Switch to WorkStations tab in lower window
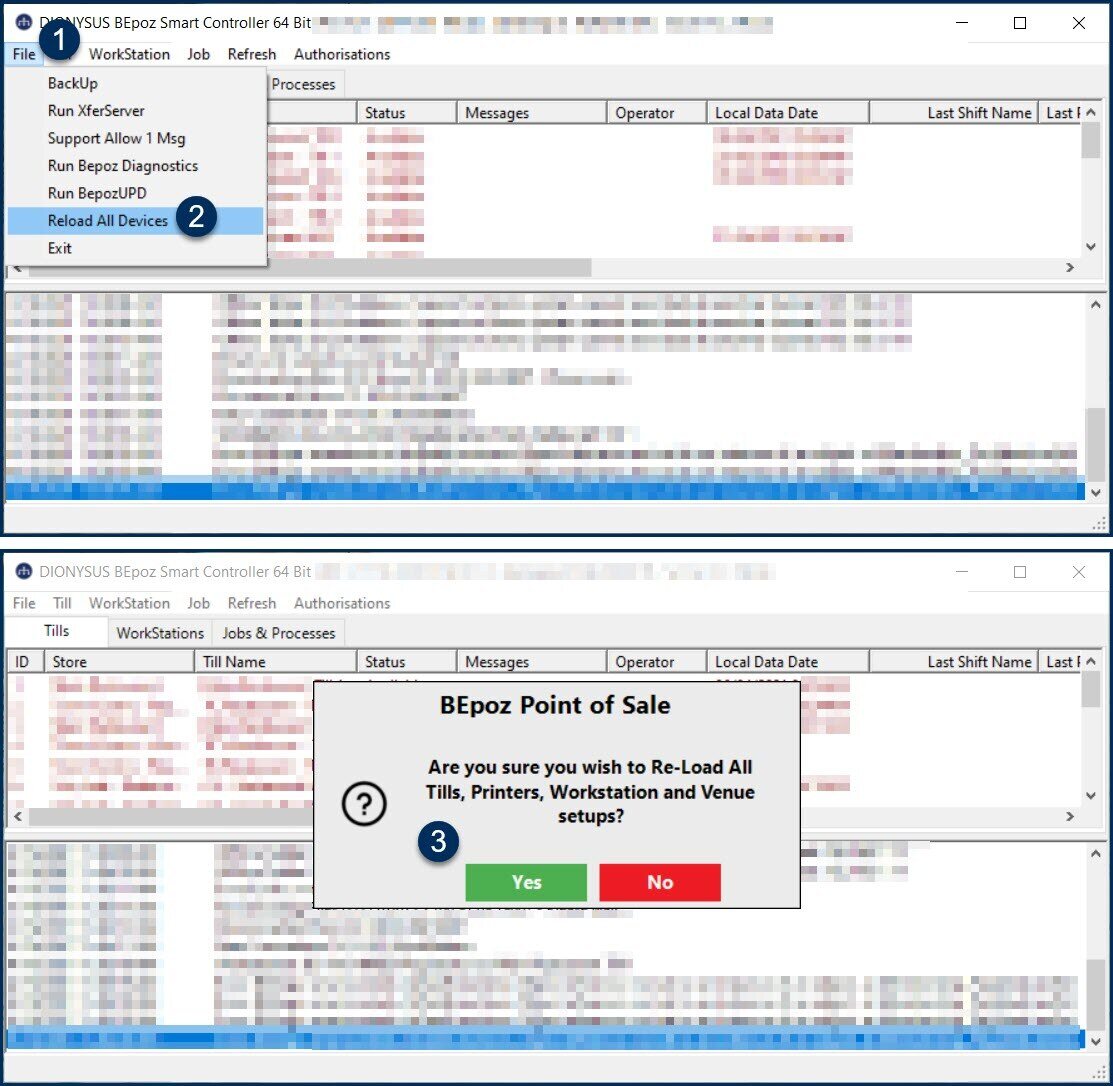Viewport: 1113px width, 1086px height. 160,633
